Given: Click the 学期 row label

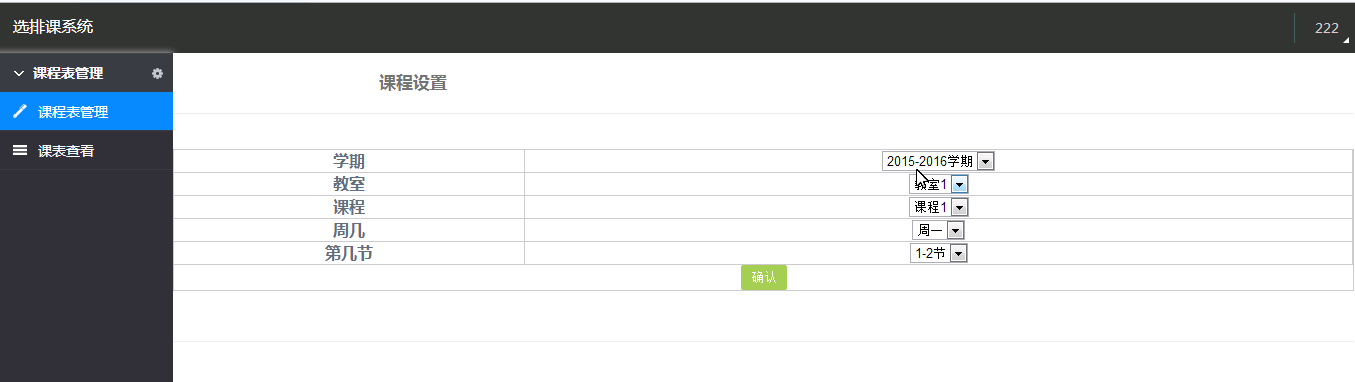Looking at the screenshot, I should pyautogui.click(x=349, y=161).
